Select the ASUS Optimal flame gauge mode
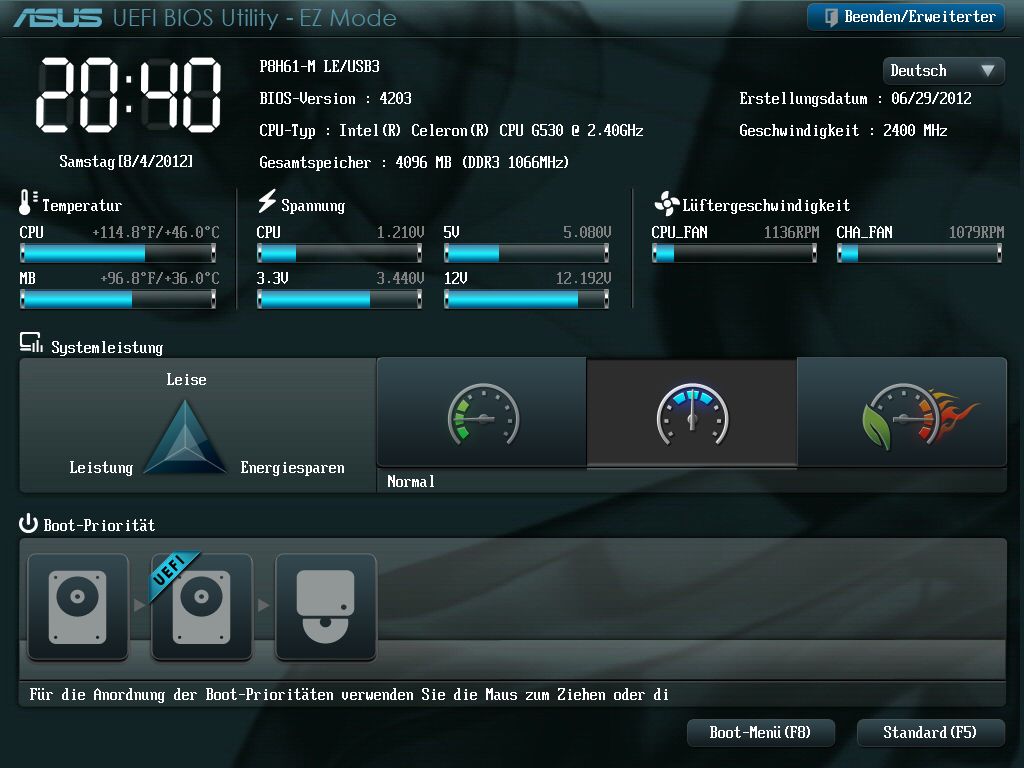The height and width of the screenshot is (768, 1024). pyautogui.click(x=903, y=413)
